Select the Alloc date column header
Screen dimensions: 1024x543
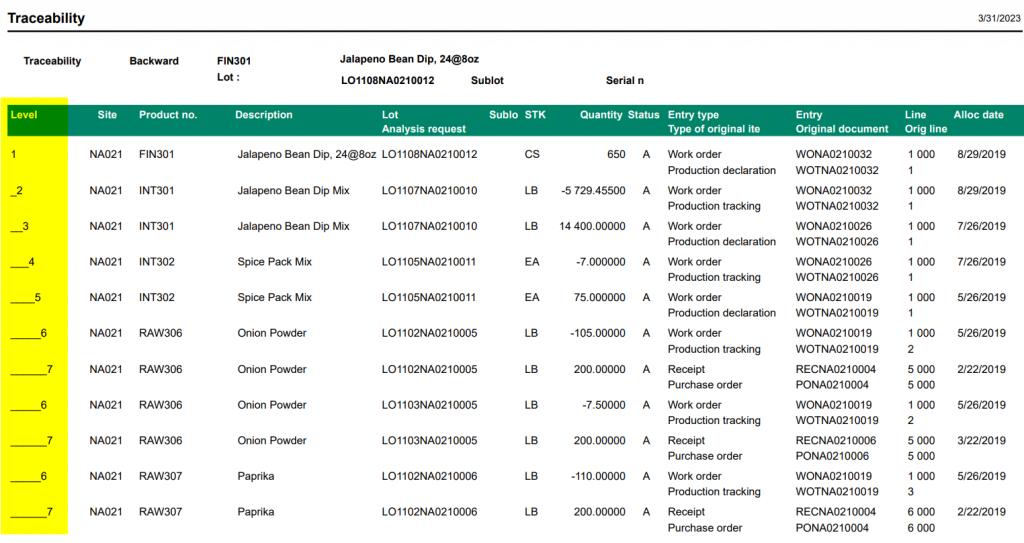(978, 115)
